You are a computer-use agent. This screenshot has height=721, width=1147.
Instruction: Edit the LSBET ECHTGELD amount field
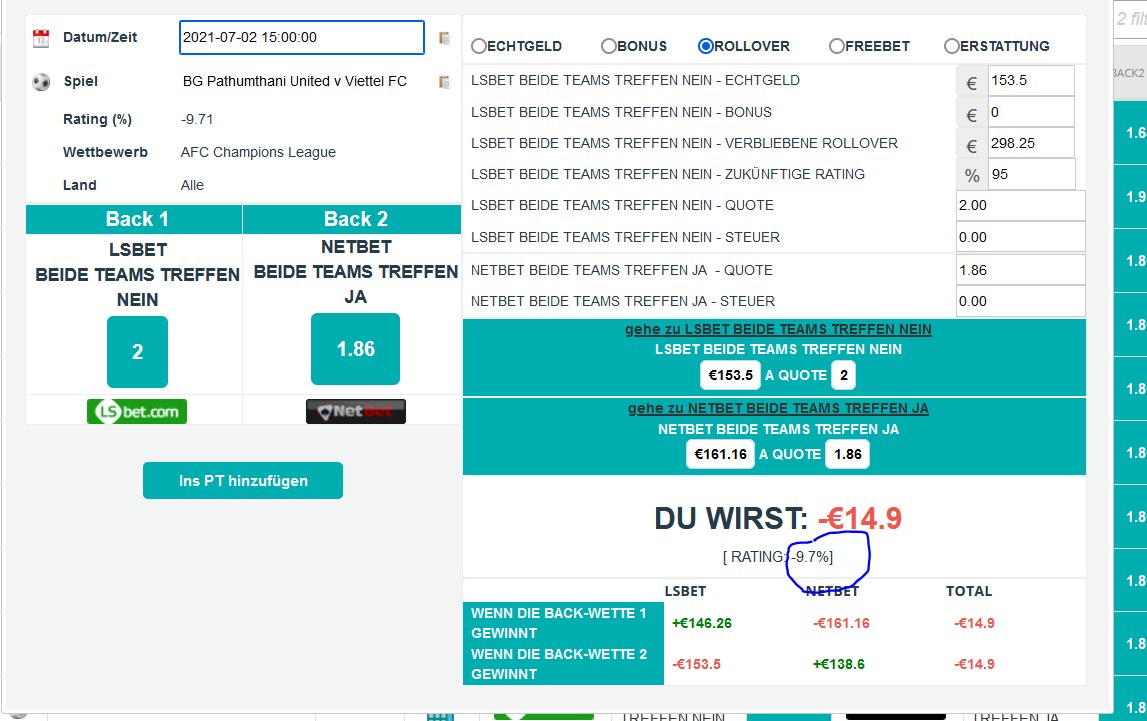pos(1031,80)
